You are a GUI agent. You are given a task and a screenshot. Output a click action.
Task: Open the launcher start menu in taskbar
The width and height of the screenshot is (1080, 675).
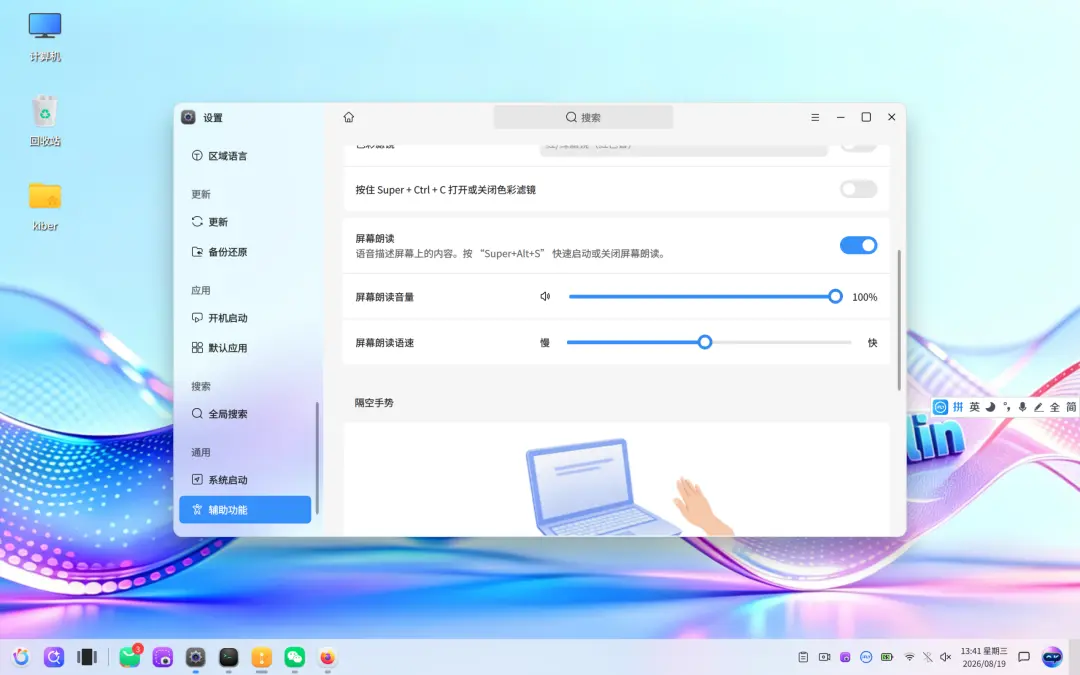click(21, 657)
